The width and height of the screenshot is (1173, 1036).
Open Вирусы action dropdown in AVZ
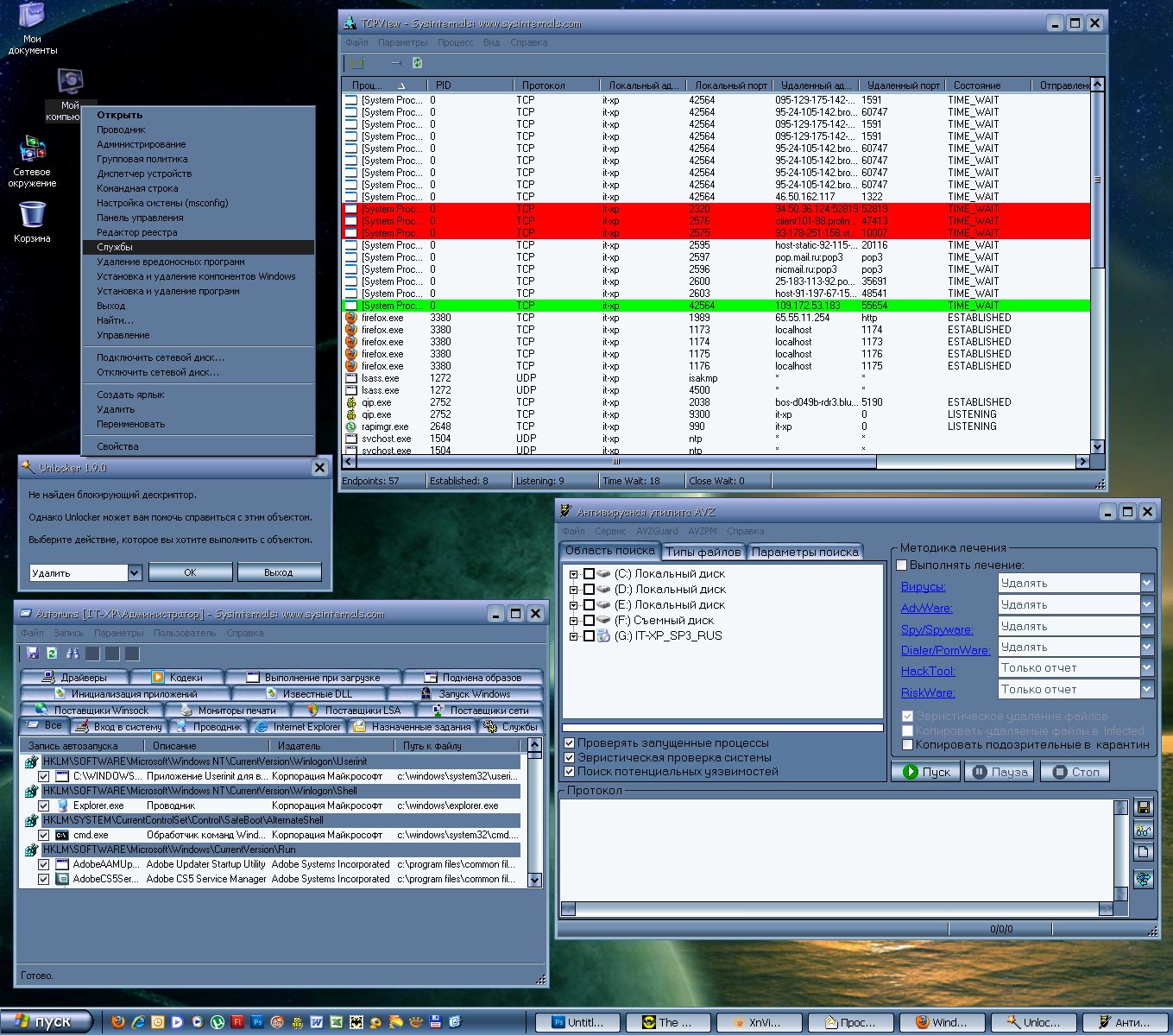tap(1146, 584)
